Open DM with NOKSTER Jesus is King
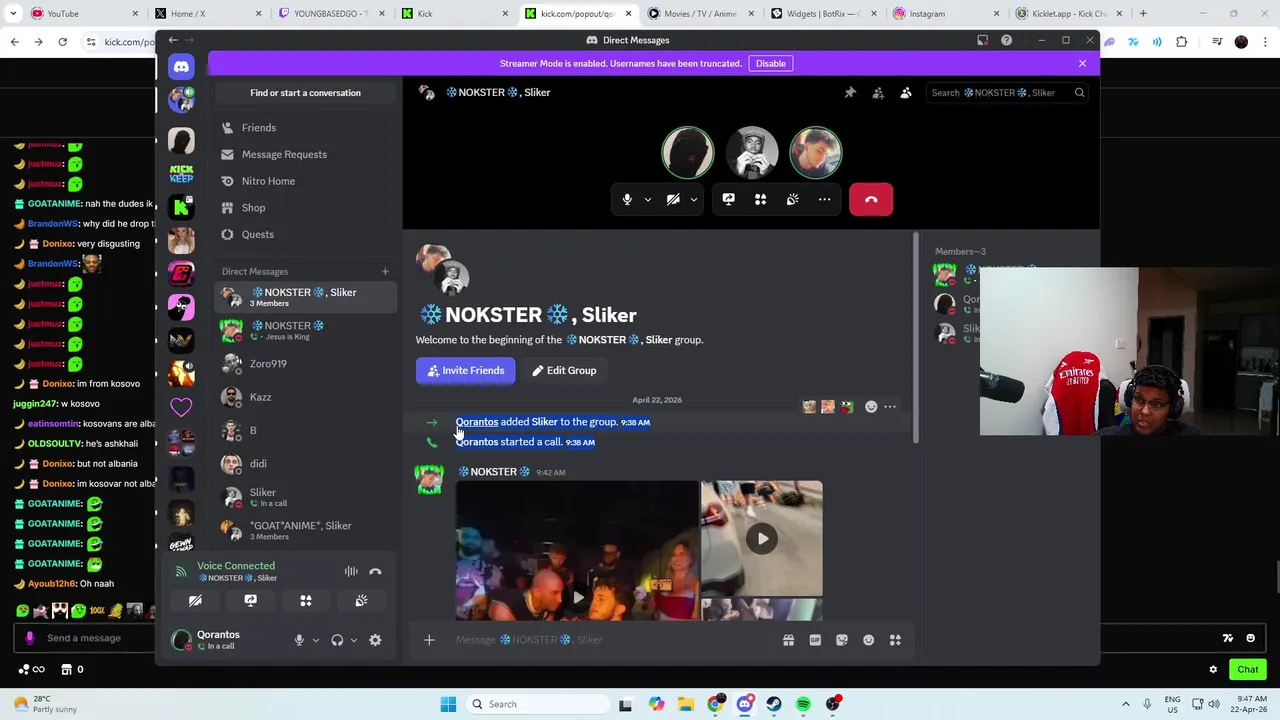 coord(305,330)
